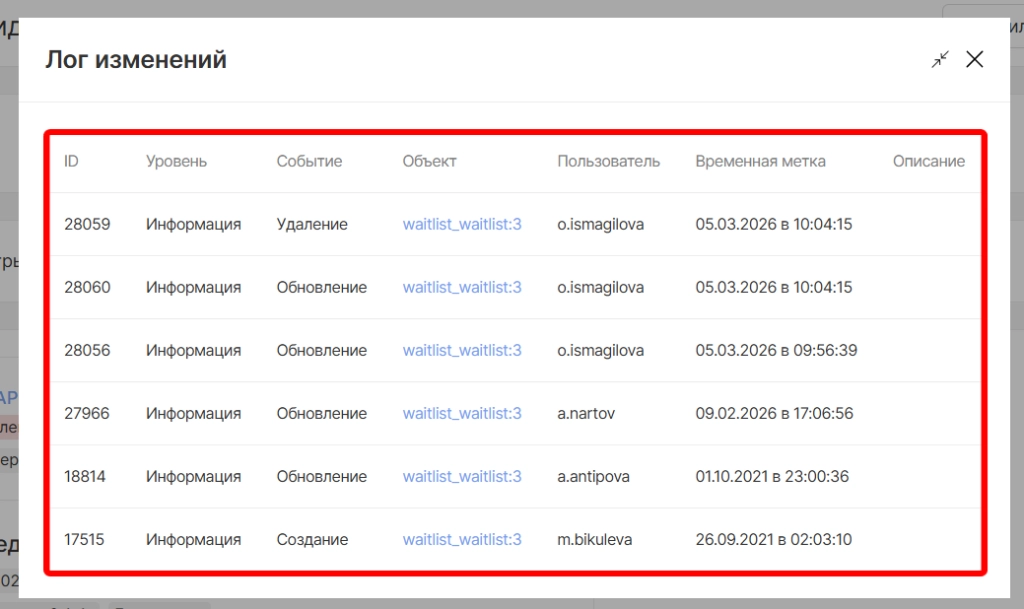Screen dimensions: 1024x609
Task: Select the timestamp 09.02.2026 в 17:06:56
Action: pos(774,413)
